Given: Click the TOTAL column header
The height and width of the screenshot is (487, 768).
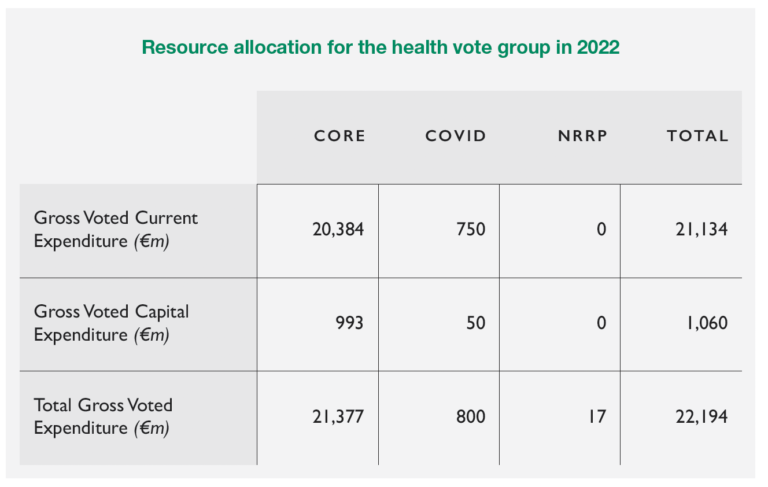Looking at the screenshot, I should pyautogui.click(x=697, y=136).
